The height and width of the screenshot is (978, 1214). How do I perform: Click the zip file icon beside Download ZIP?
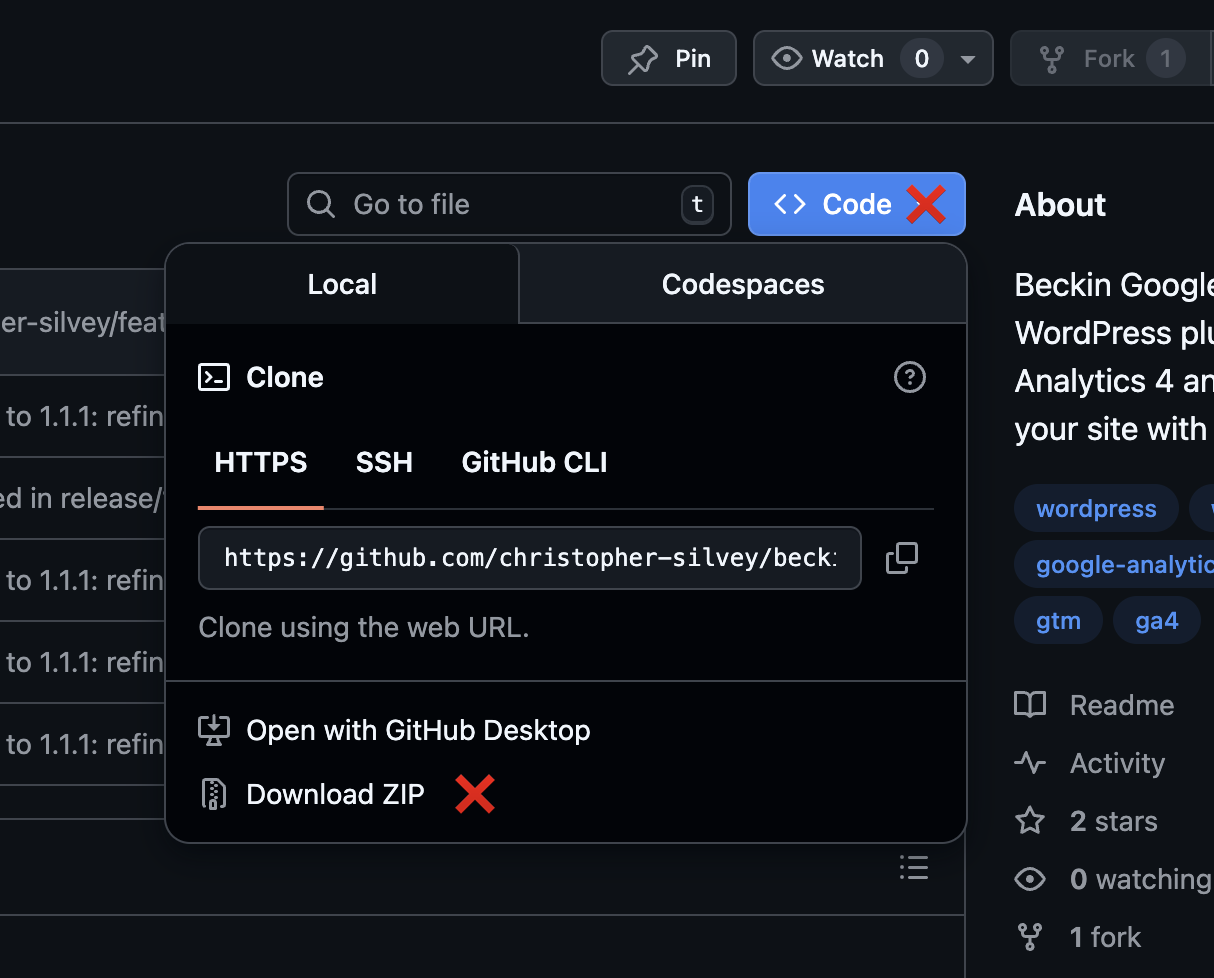coord(214,794)
